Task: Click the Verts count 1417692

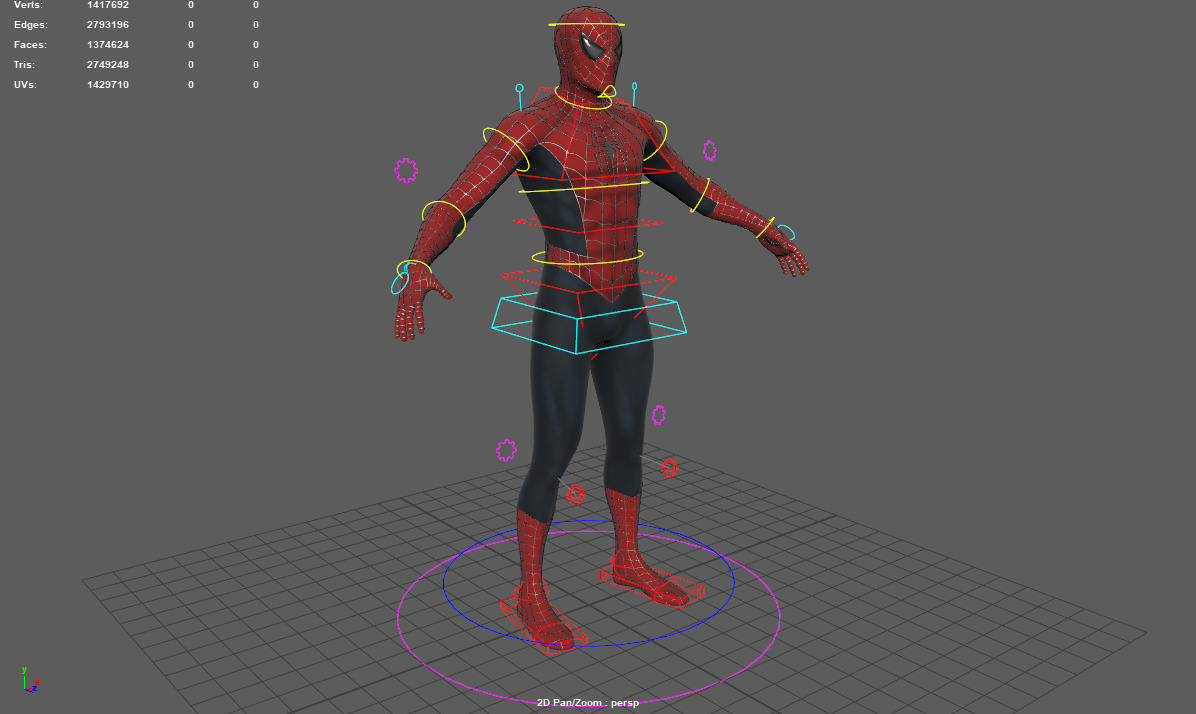Action: tap(108, 5)
